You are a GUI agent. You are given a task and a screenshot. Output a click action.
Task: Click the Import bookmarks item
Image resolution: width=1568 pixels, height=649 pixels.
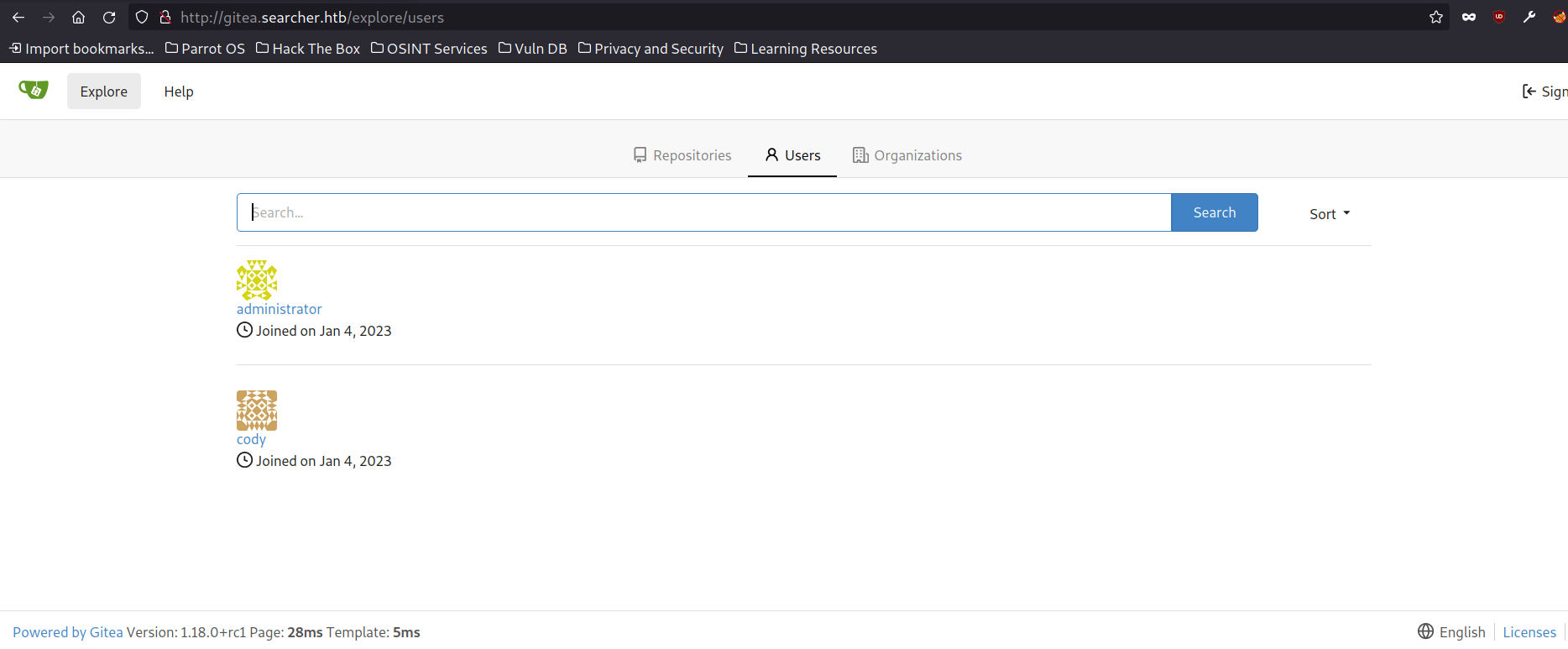click(82, 49)
